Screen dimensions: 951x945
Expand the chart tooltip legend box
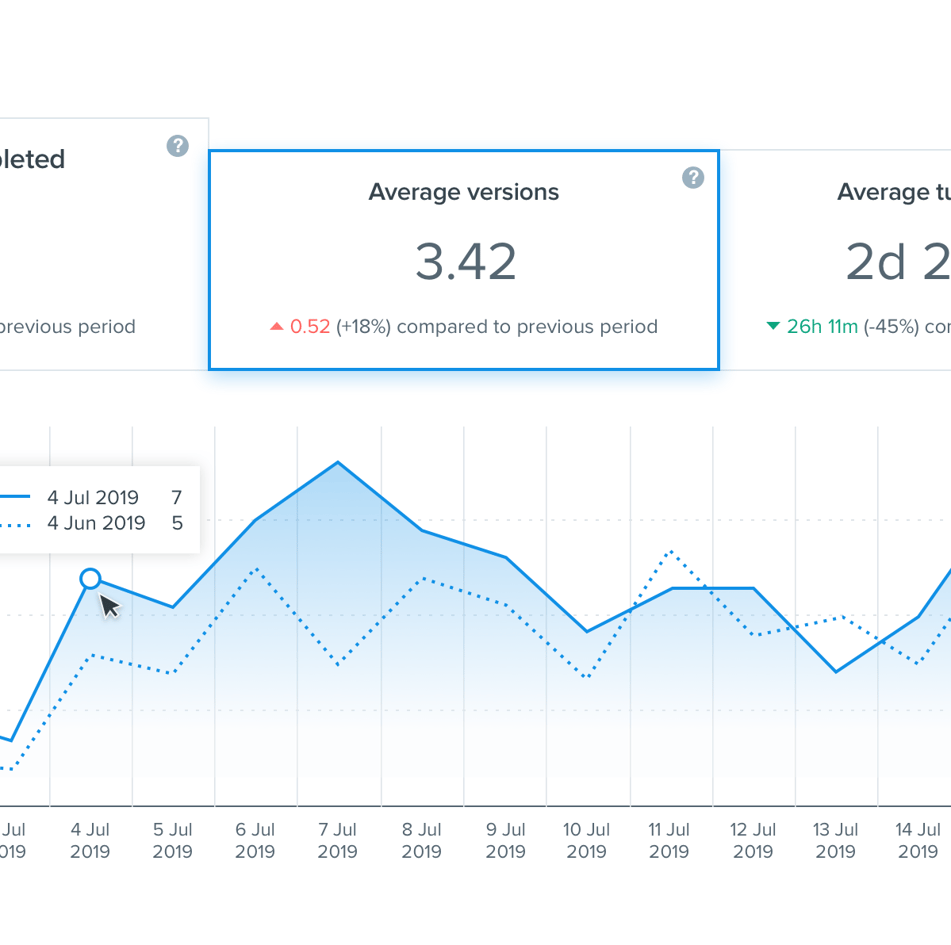tap(100, 510)
